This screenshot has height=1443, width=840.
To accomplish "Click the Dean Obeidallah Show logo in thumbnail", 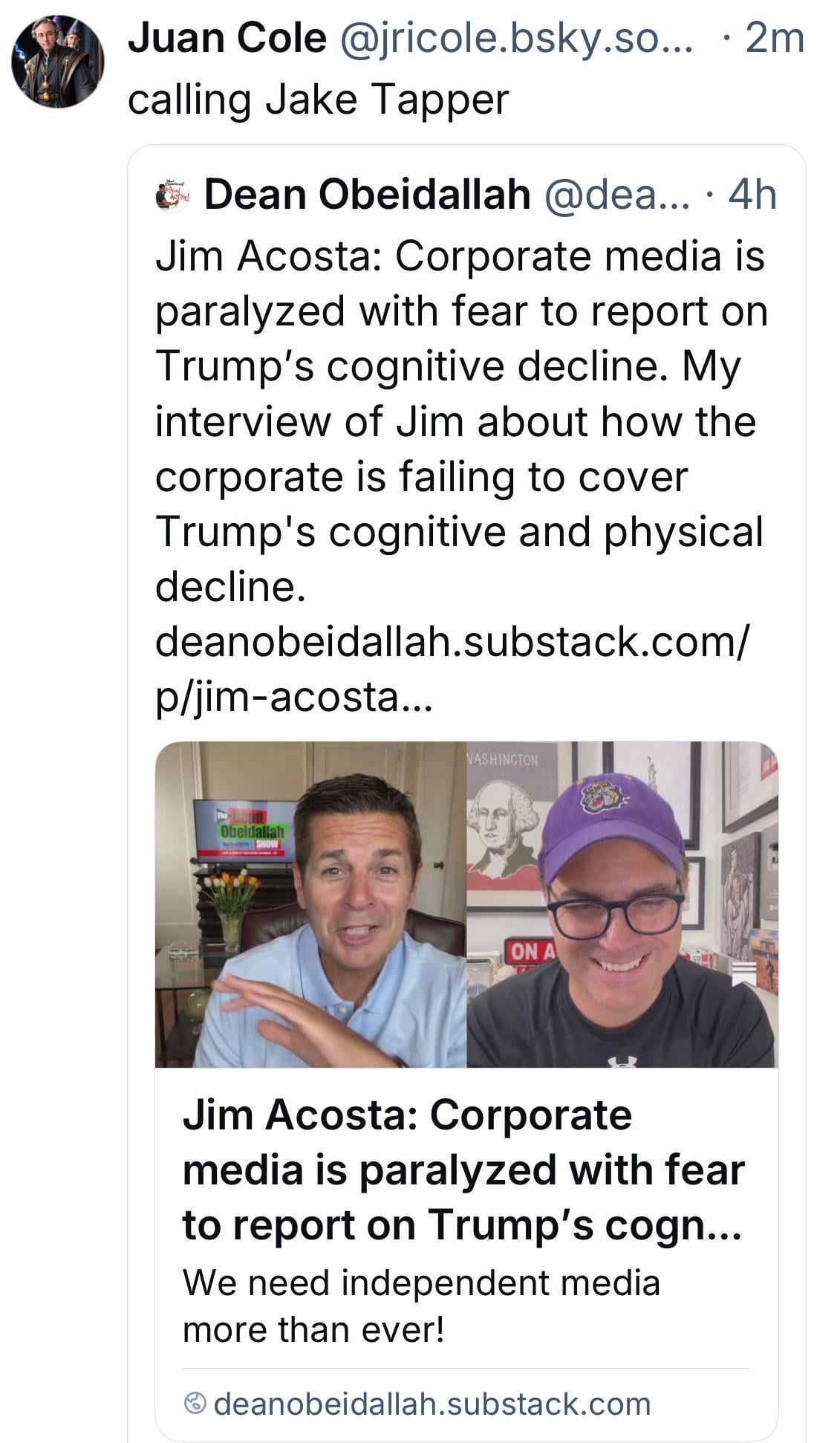I will click(244, 828).
